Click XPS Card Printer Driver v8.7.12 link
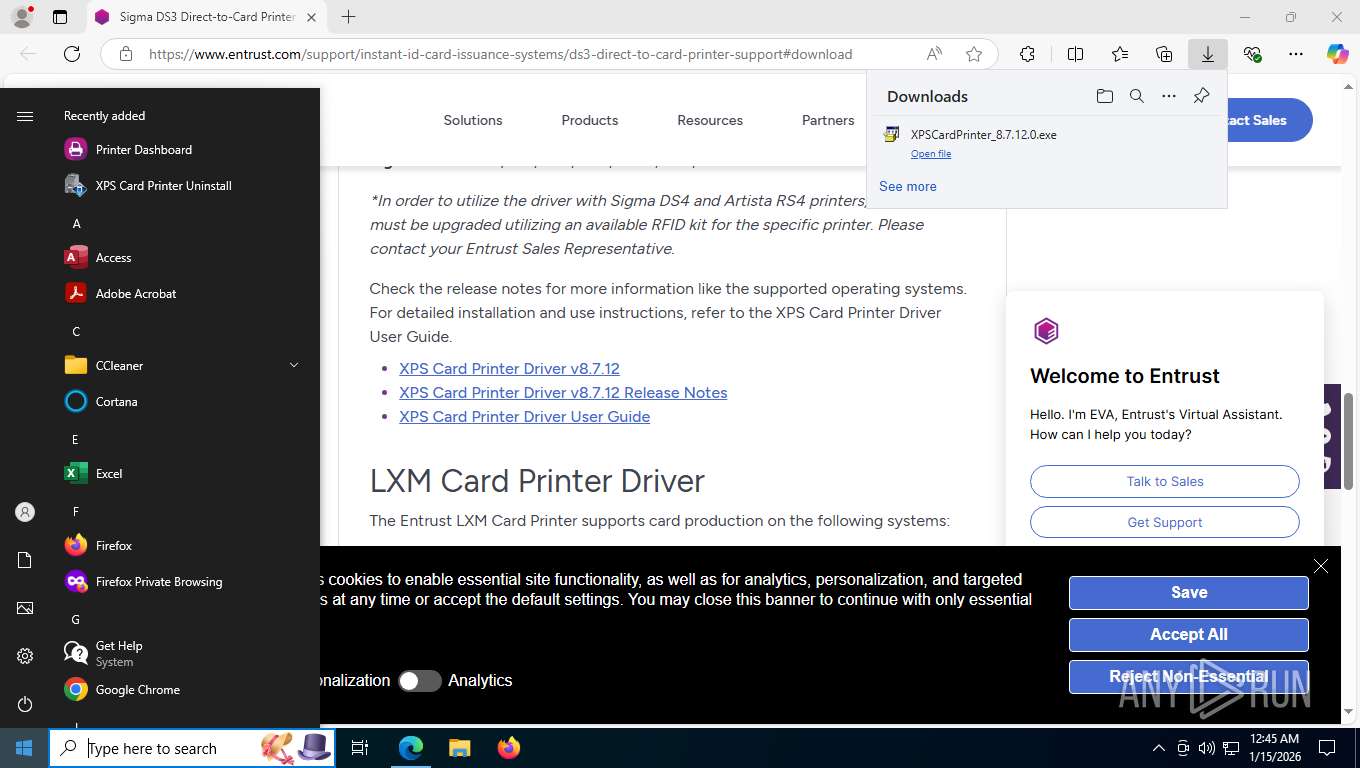Screen dimensions: 1360x768 click(x=509, y=369)
